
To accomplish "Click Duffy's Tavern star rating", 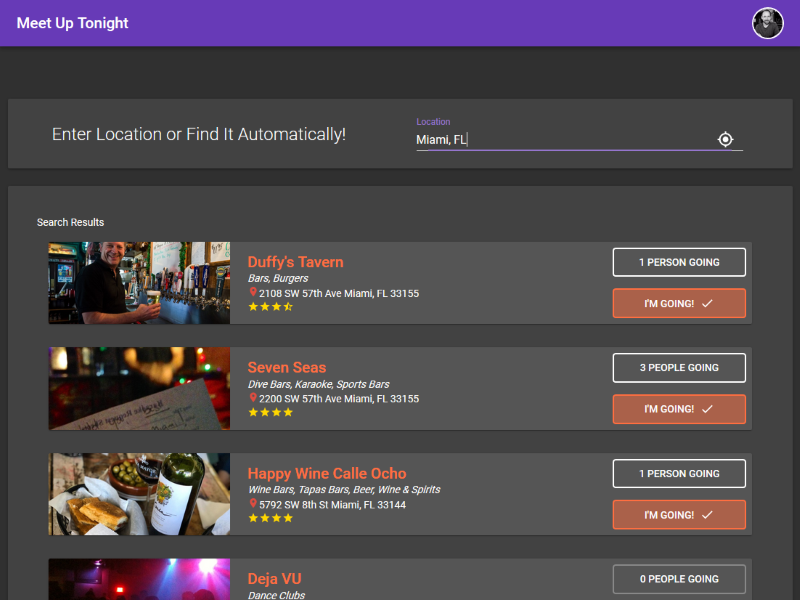I will pos(270,307).
